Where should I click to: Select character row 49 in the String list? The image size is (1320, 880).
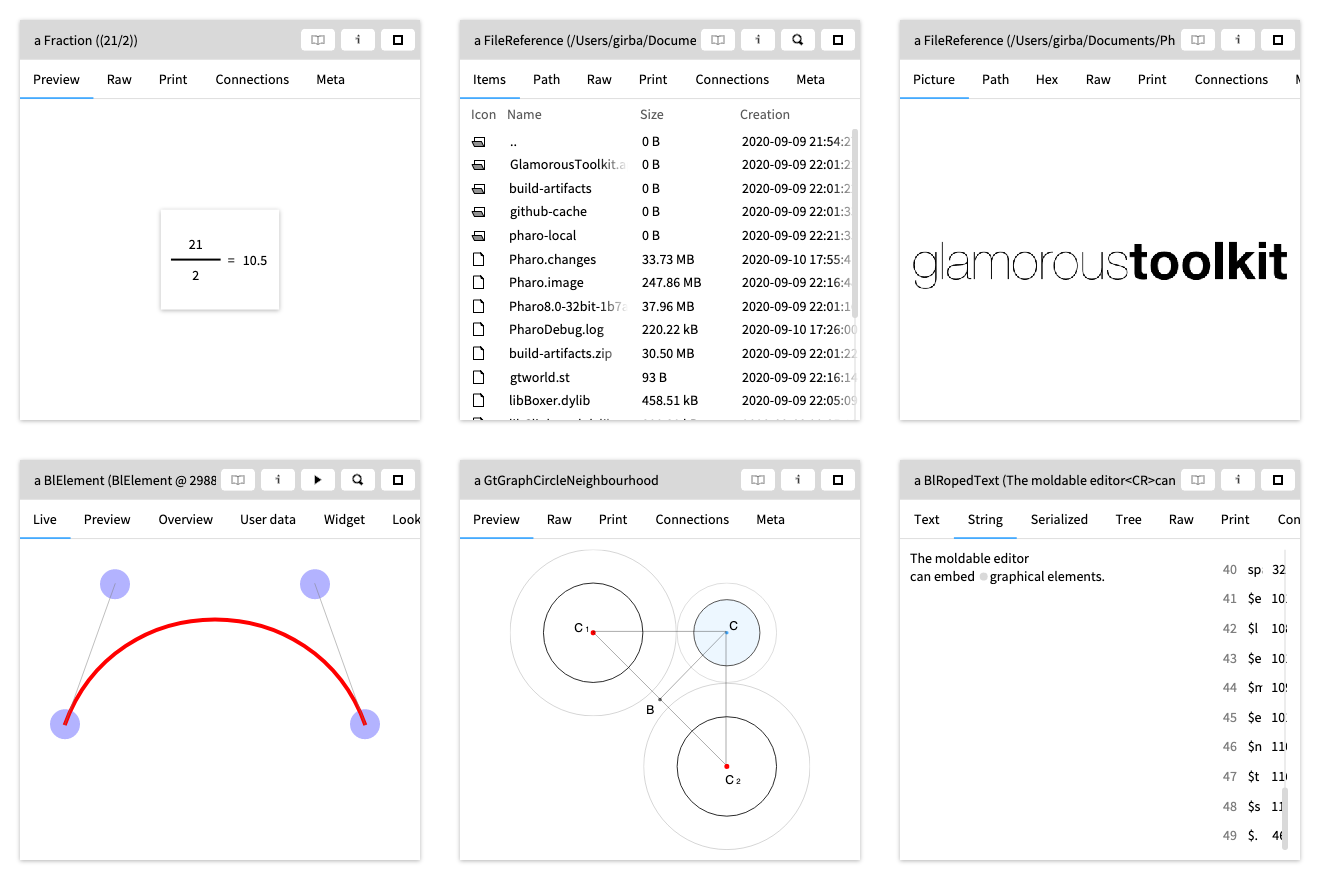(x=1253, y=835)
